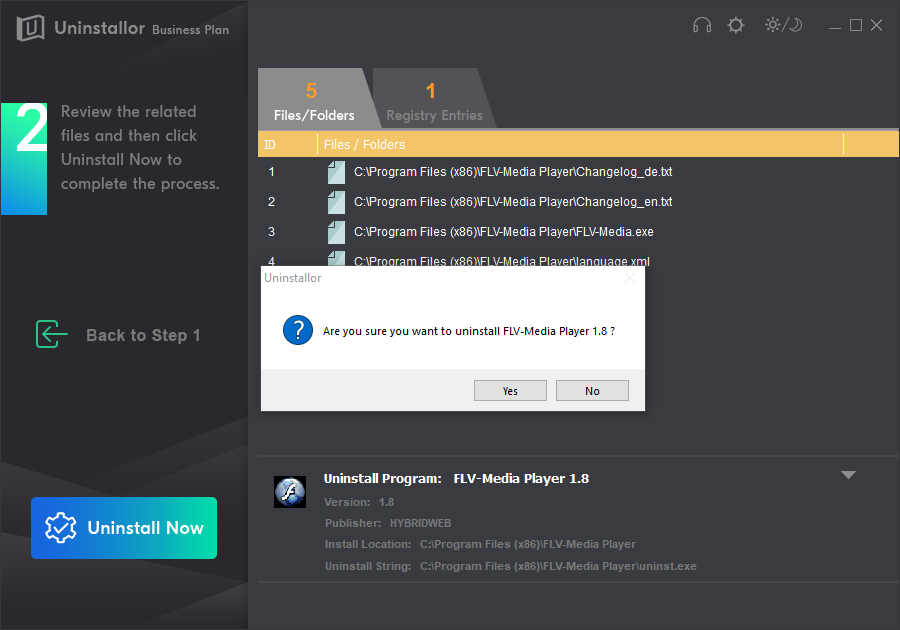This screenshot has height=630, width=900.
Task: Toggle the light/dark theme switch
Action: 783,25
